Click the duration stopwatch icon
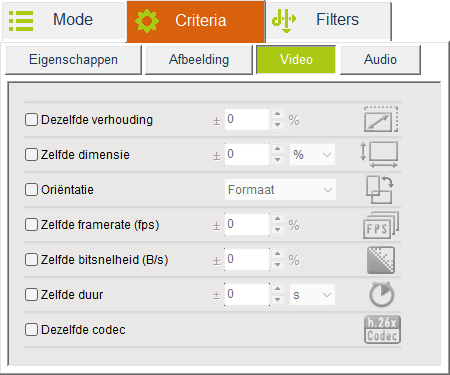Image resolution: width=450 pixels, height=375 pixels. click(x=381, y=294)
